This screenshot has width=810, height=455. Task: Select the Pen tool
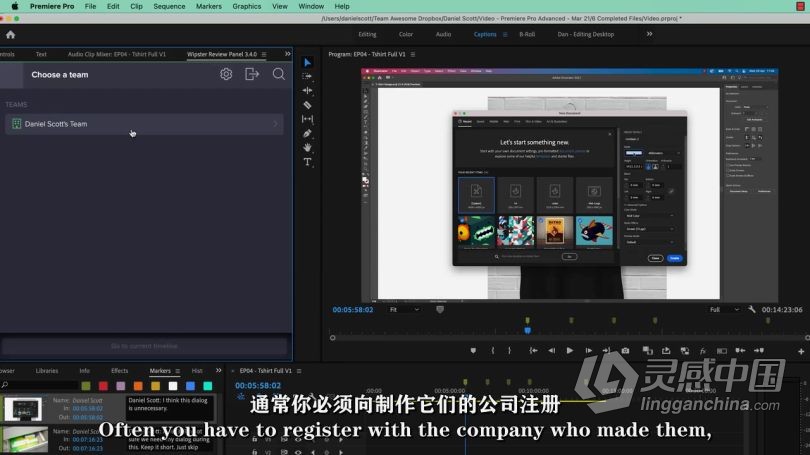(x=307, y=133)
